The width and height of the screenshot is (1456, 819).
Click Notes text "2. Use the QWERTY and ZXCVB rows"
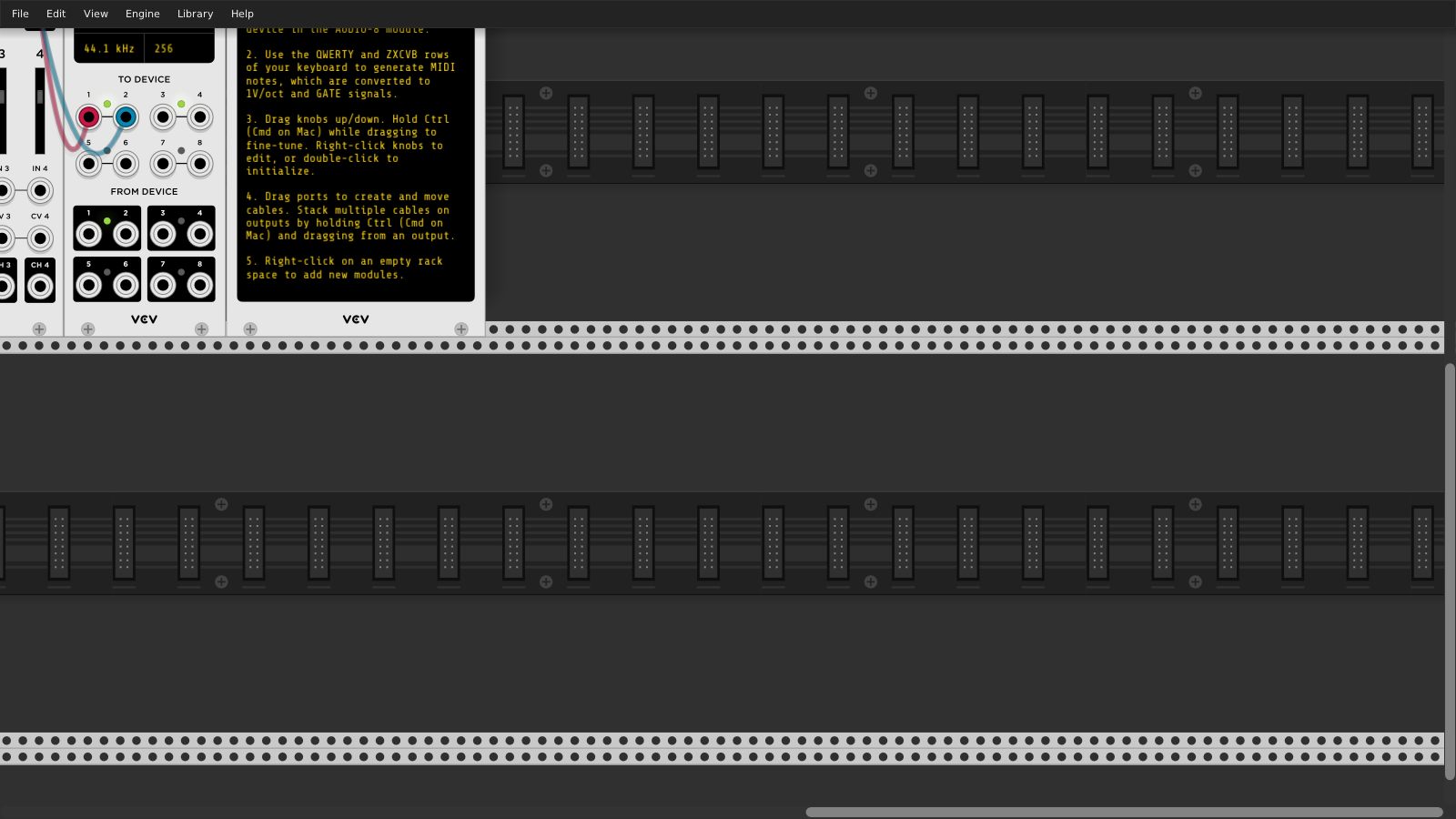[x=348, y=55]
